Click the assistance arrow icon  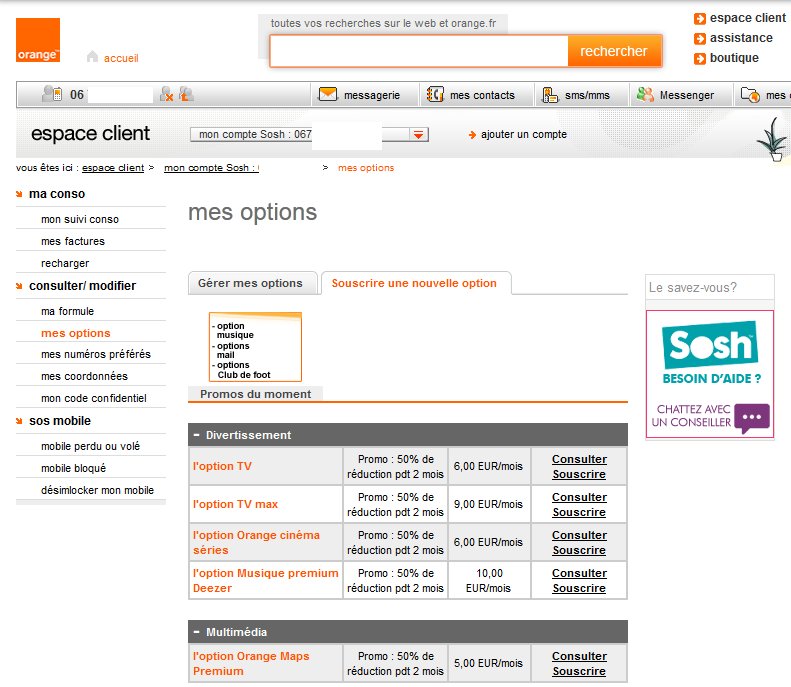click(x=700, y=38)
